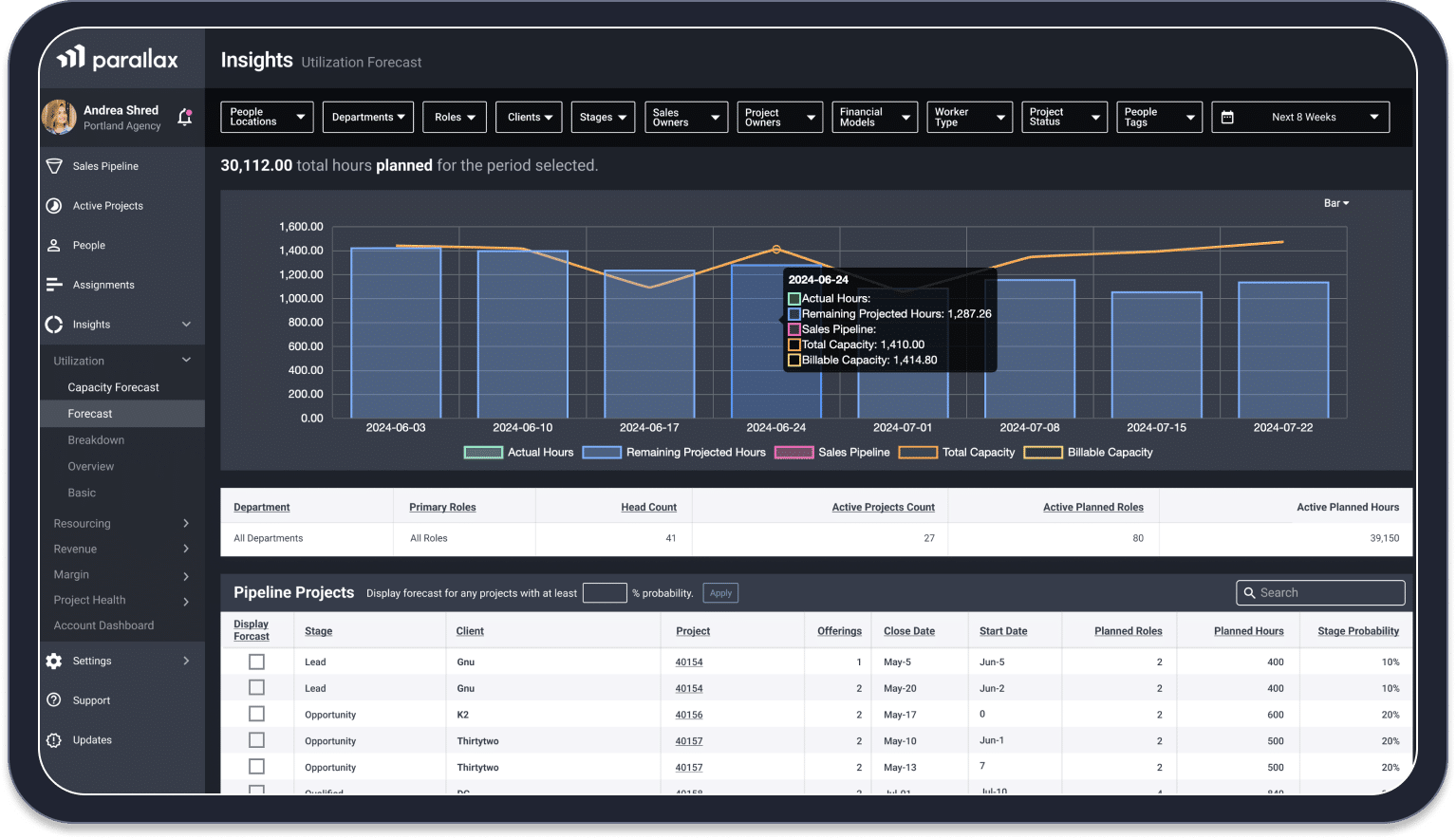Change the chart type via the Bar dropdown
This screenshot has width=1456, height=839.
[x=1335, y=202]
